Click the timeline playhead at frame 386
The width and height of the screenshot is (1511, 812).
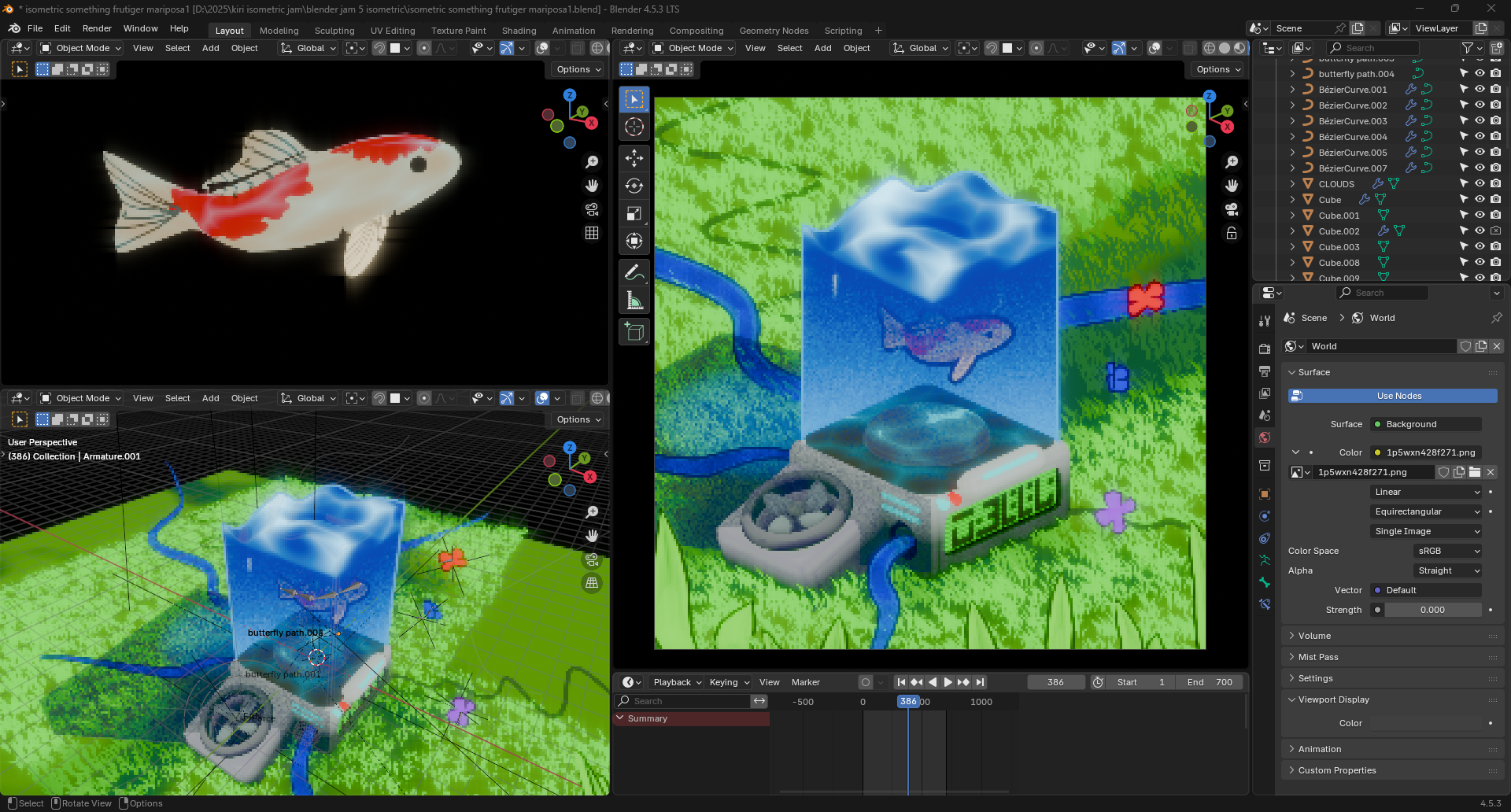tap(908, 702)
